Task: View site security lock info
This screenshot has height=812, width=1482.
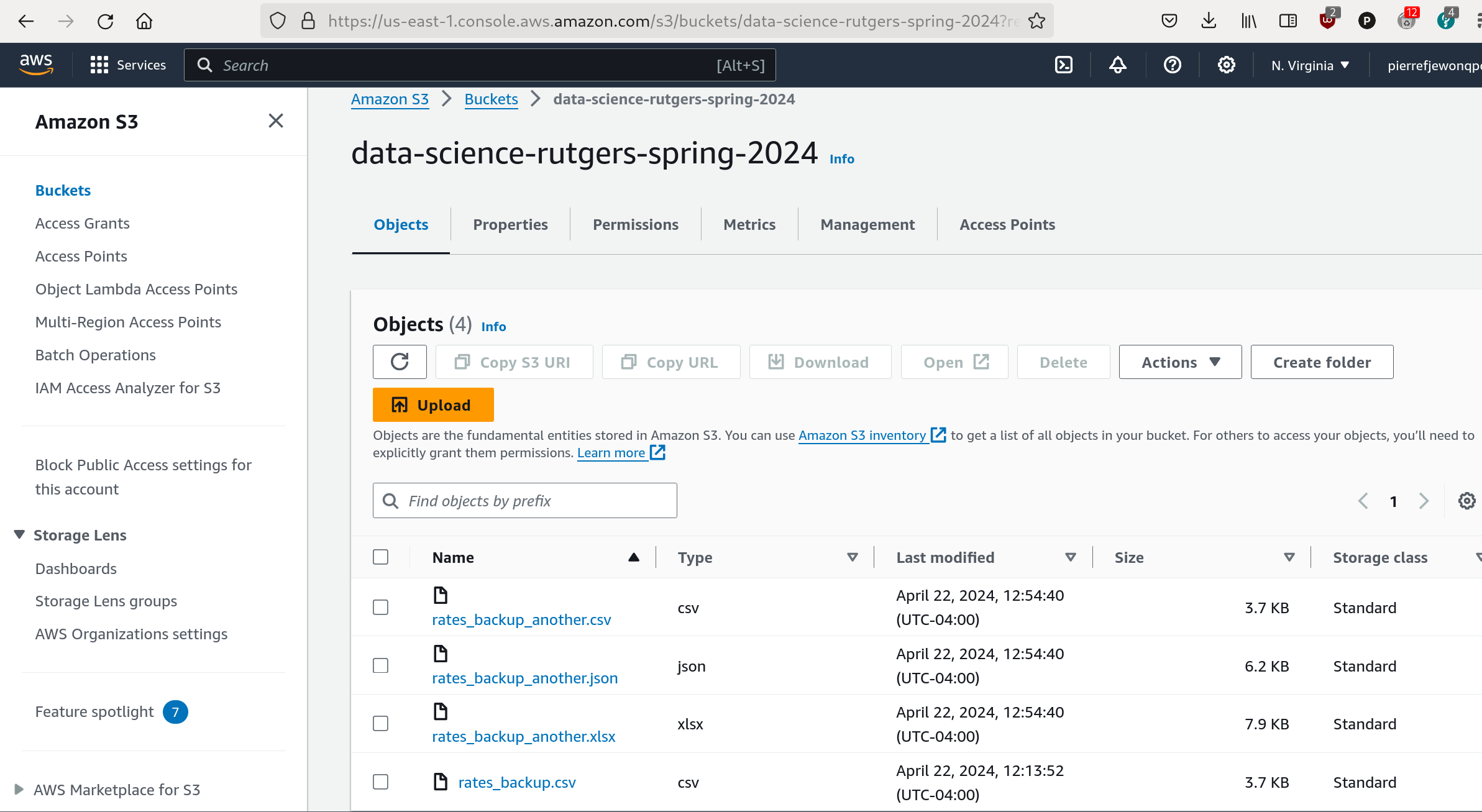Action: tap(308, 21)
